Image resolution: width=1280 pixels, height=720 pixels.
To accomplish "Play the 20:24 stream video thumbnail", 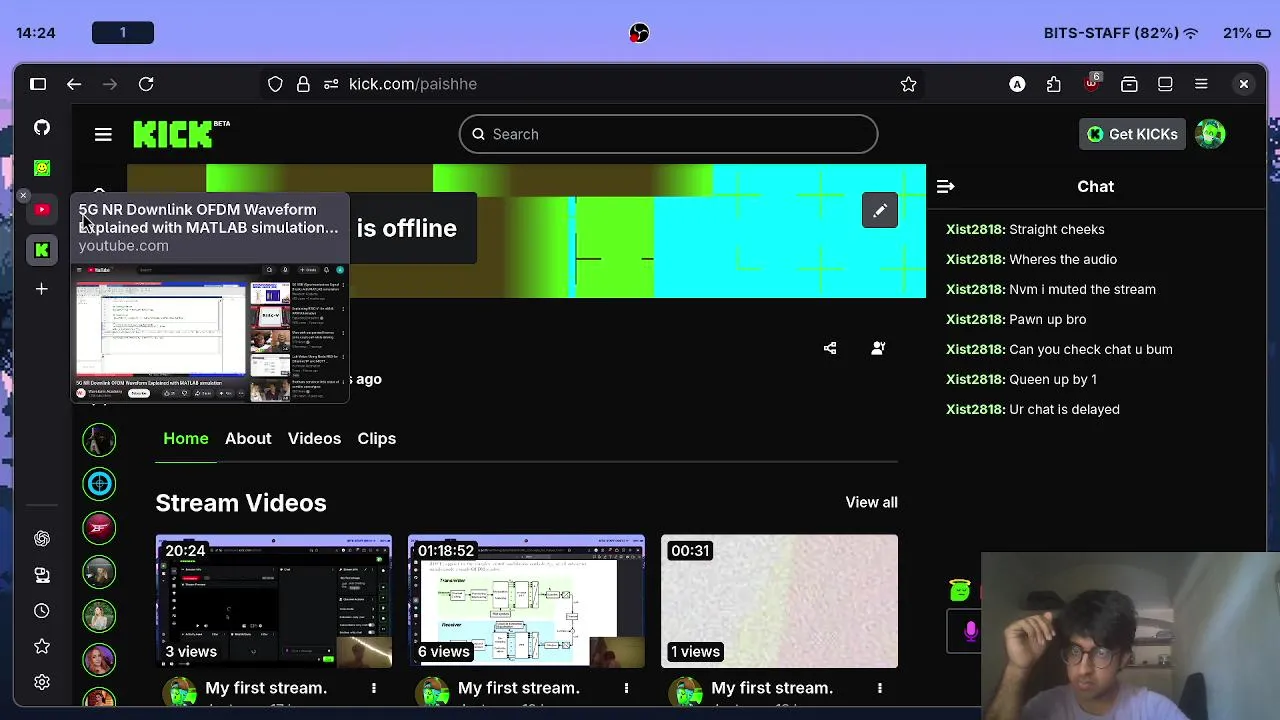I will 273,601.
